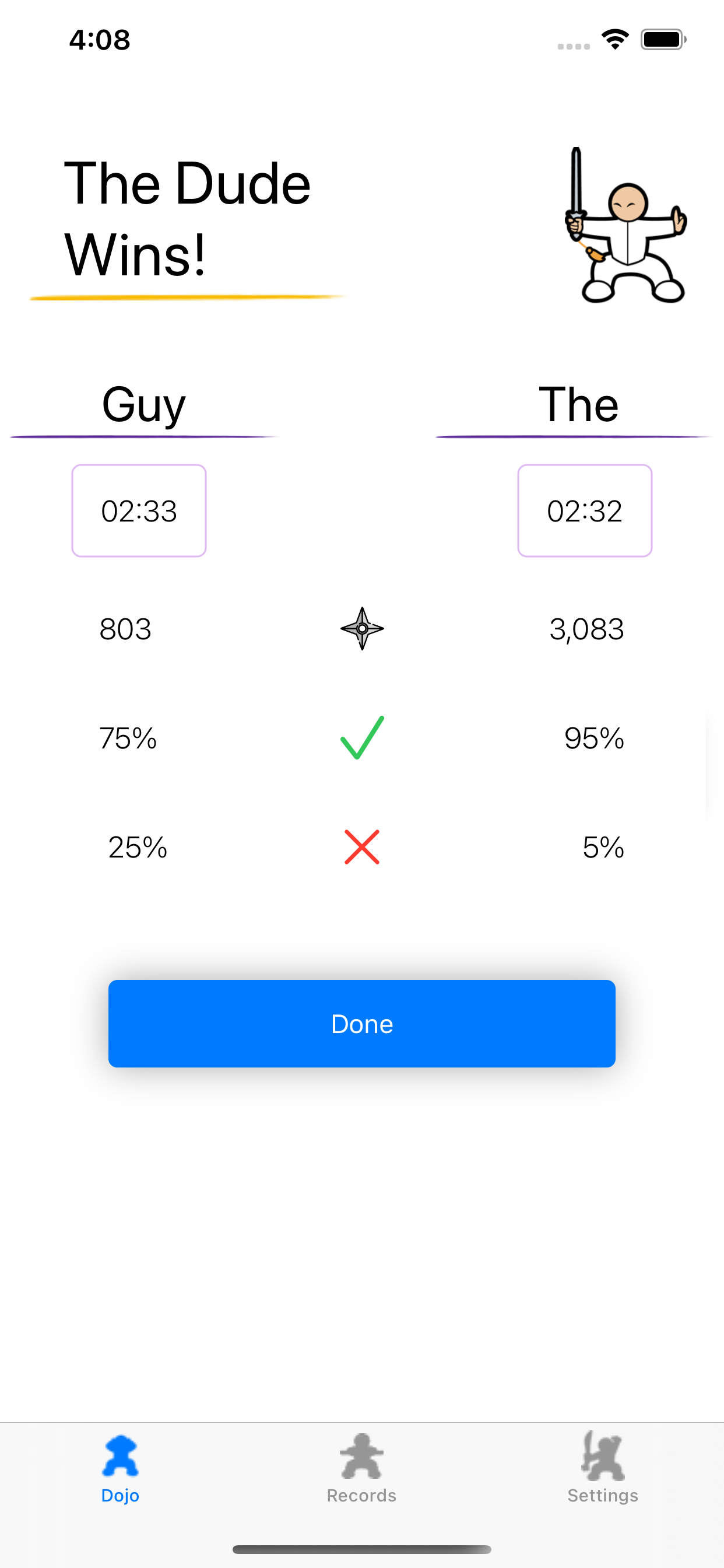This screenshot has width=724, height=1568.
Task: Tap the Wi-Fi indicator in the status bar
Action: [x=614, y=39]
